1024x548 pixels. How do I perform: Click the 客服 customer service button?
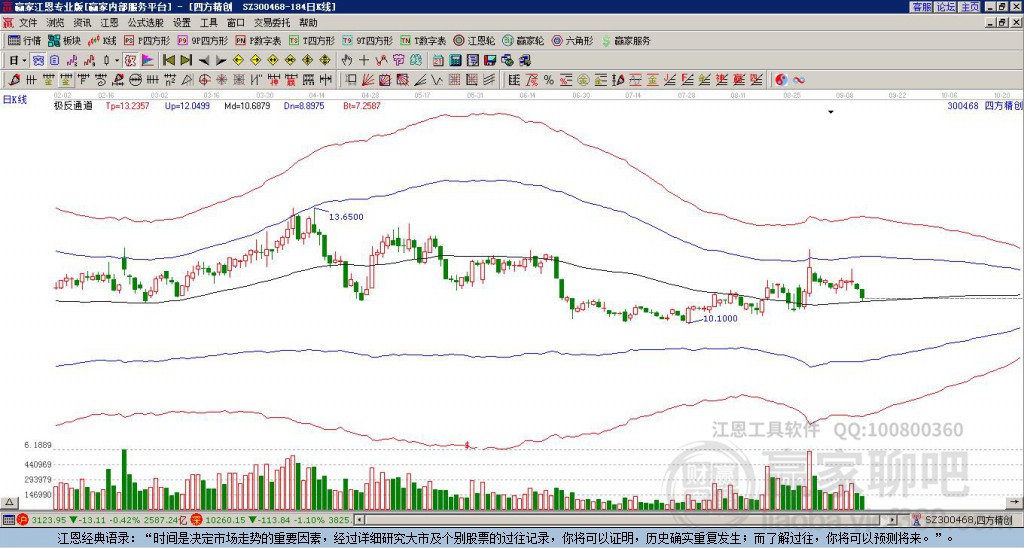click(x=921, y=7)
